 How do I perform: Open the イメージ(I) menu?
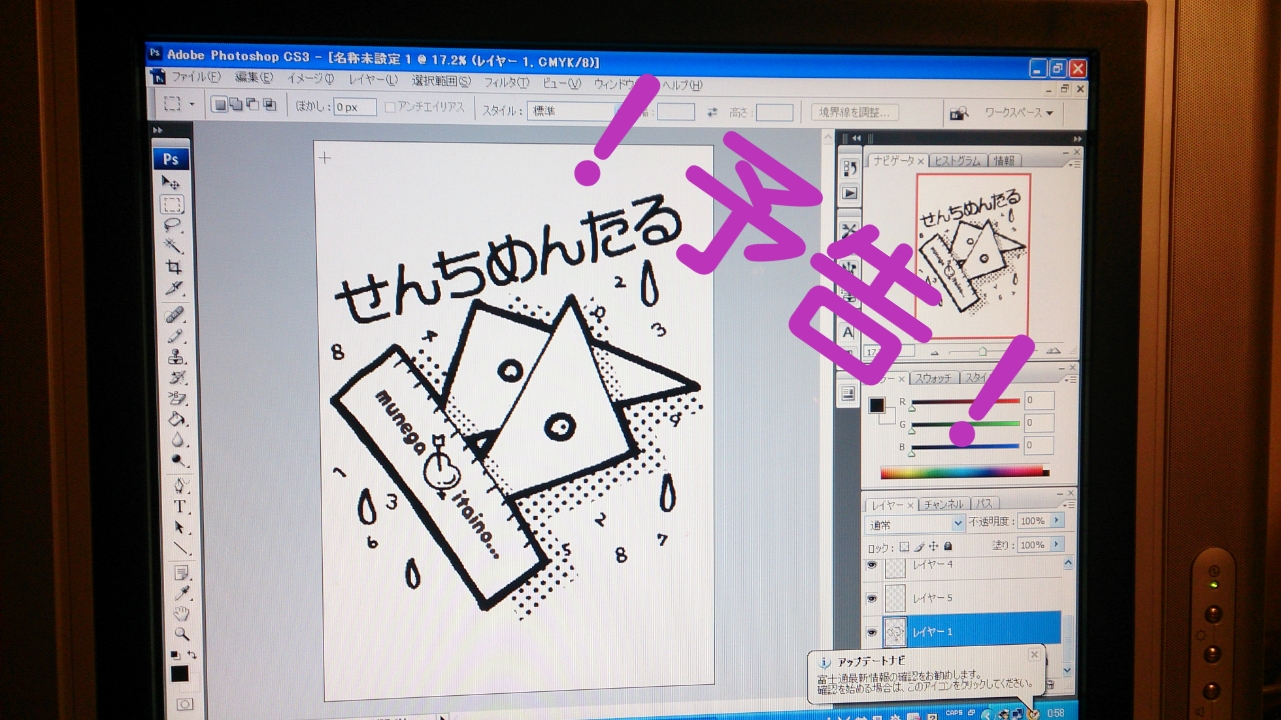(311, 79)
